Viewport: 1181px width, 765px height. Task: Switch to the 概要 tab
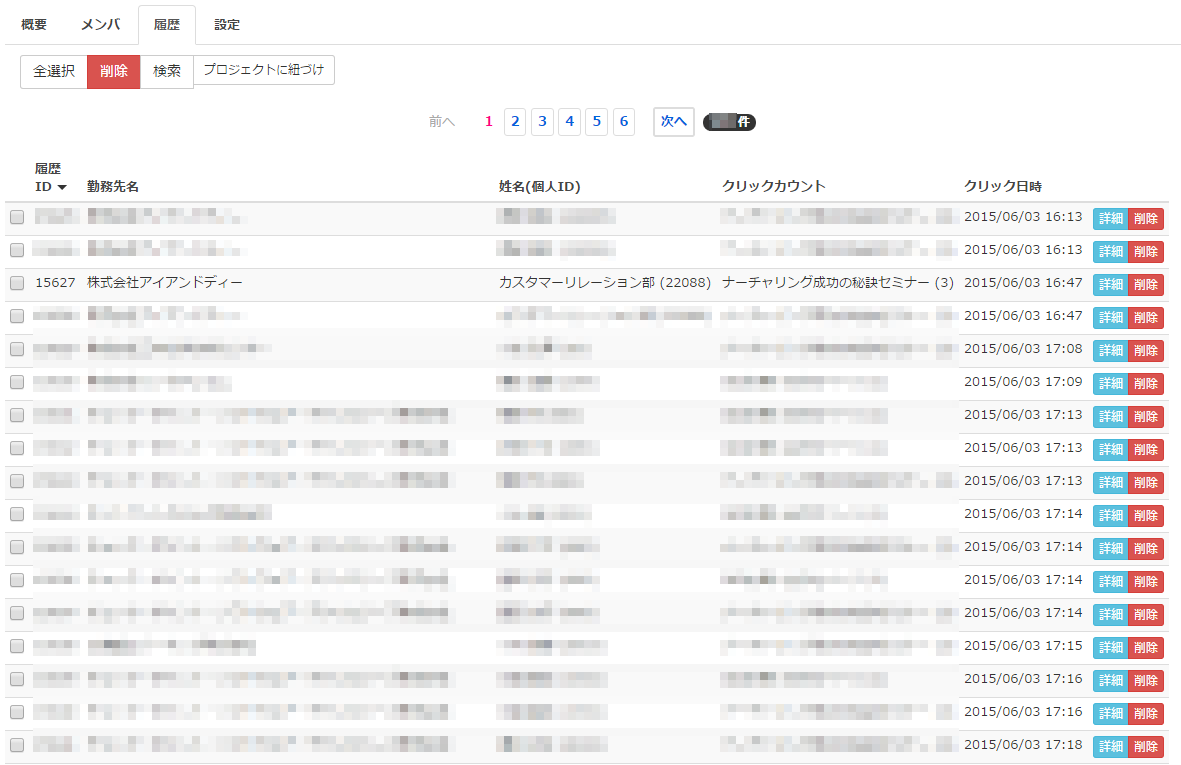(34, 25)
